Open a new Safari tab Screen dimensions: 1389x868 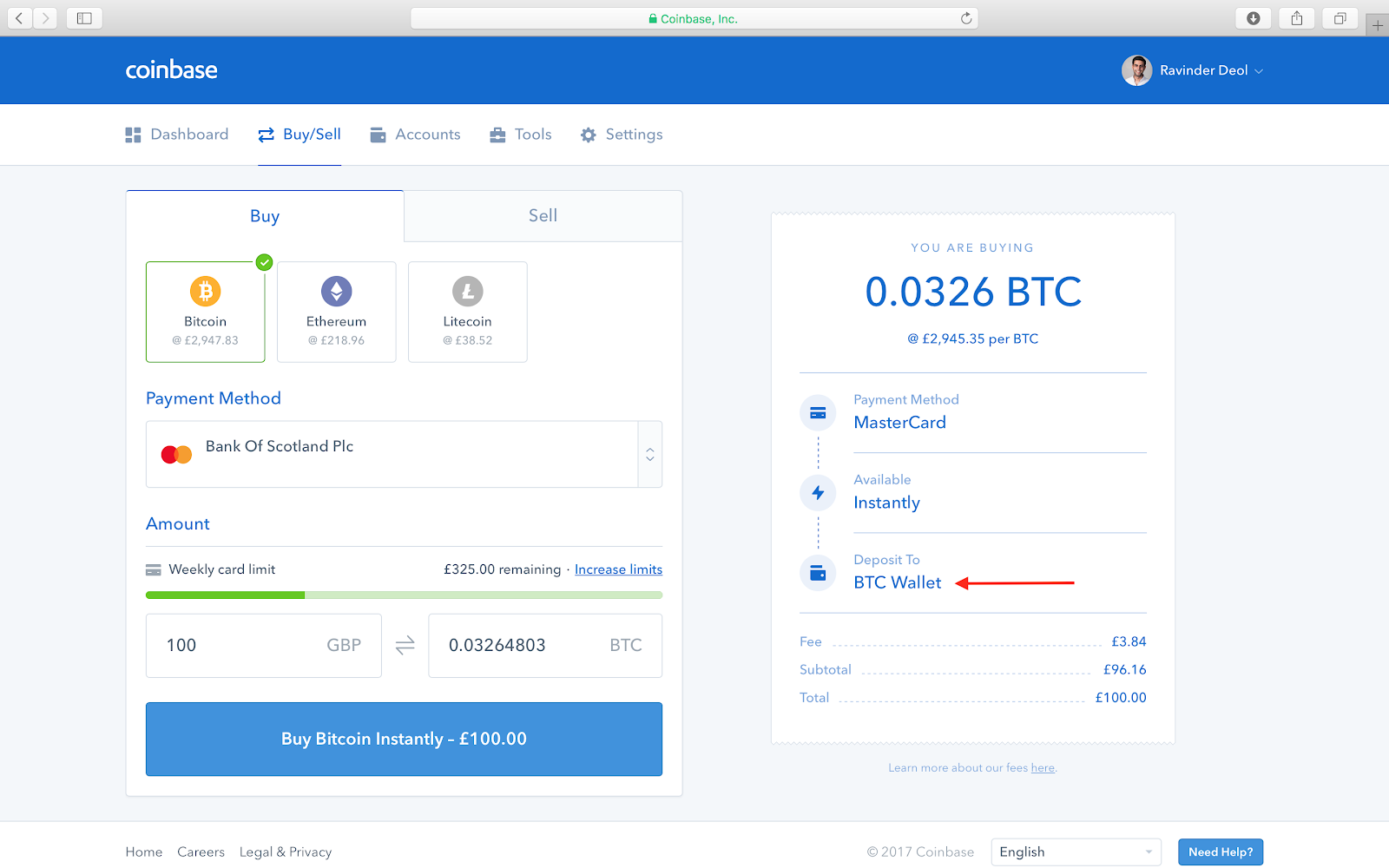click(1378, 25)
